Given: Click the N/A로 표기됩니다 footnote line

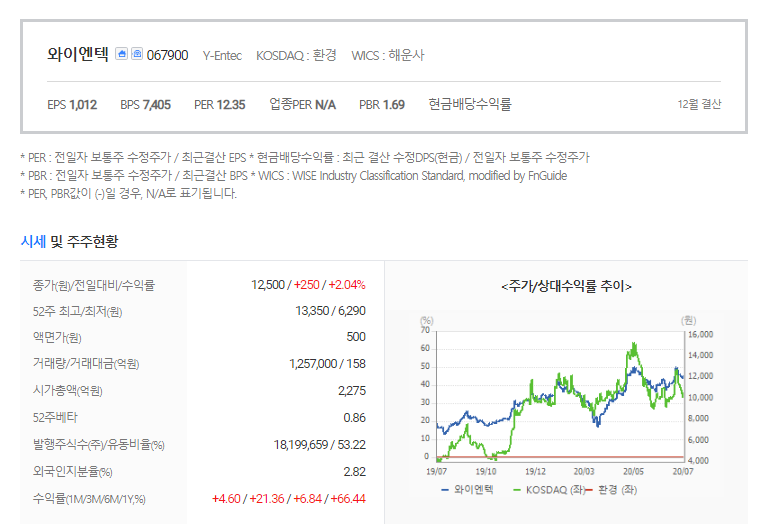Looking at the screenshot, I should [129, 194].
